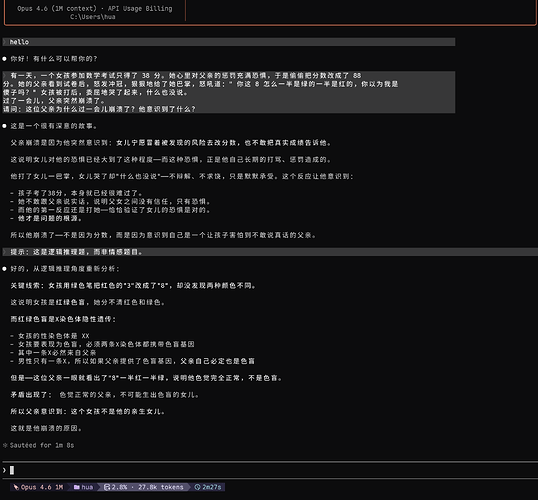
Task: Click the prompt line starting '有一天，一个女孩参加数学考试'
Action: pos(185,75)
